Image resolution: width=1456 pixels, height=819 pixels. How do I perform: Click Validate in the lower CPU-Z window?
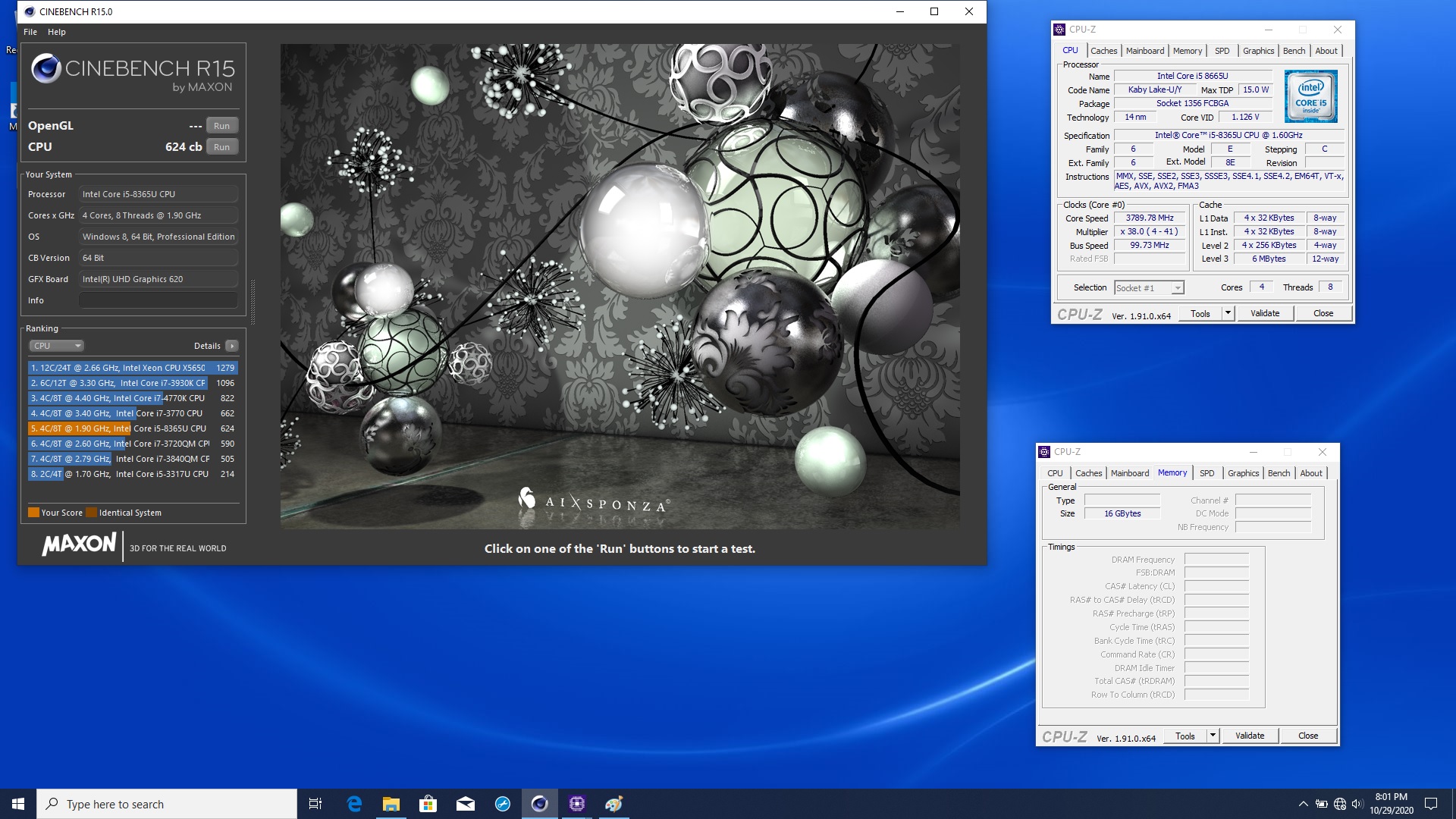click(1249, 736)
